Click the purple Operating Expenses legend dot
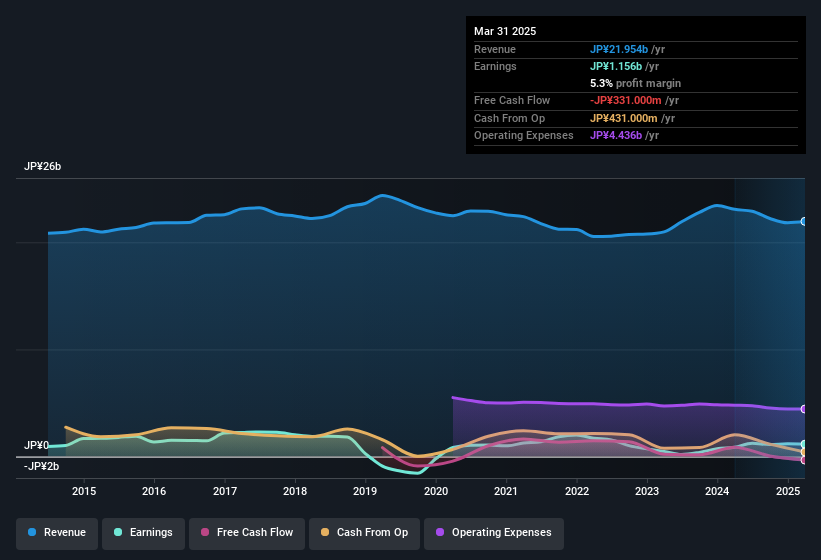 [x=440, y=532]
